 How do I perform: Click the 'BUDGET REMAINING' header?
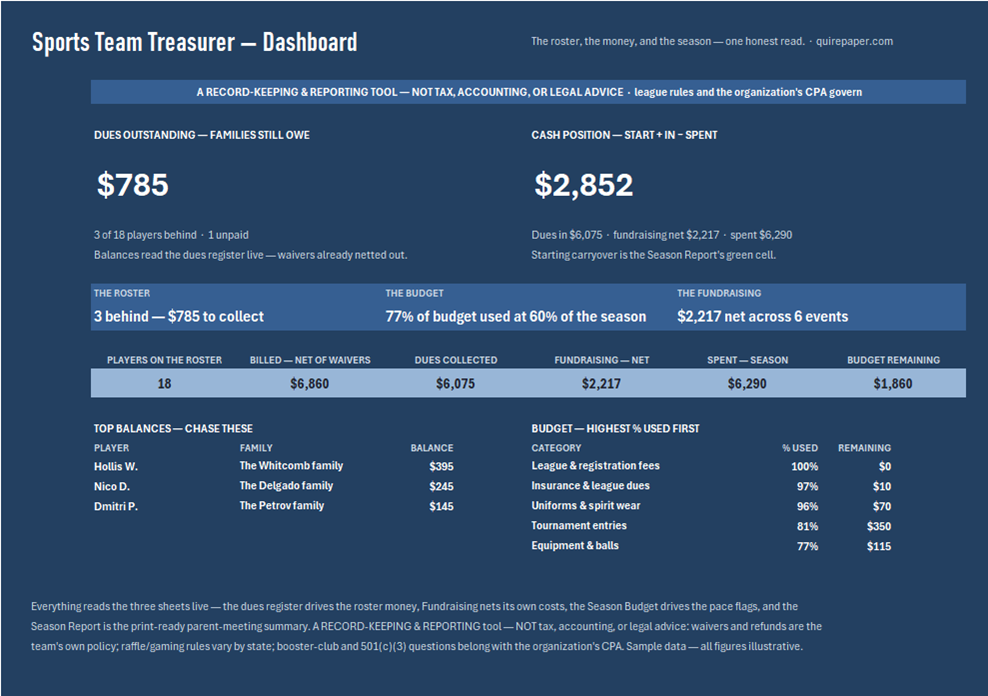coord(893,360)
